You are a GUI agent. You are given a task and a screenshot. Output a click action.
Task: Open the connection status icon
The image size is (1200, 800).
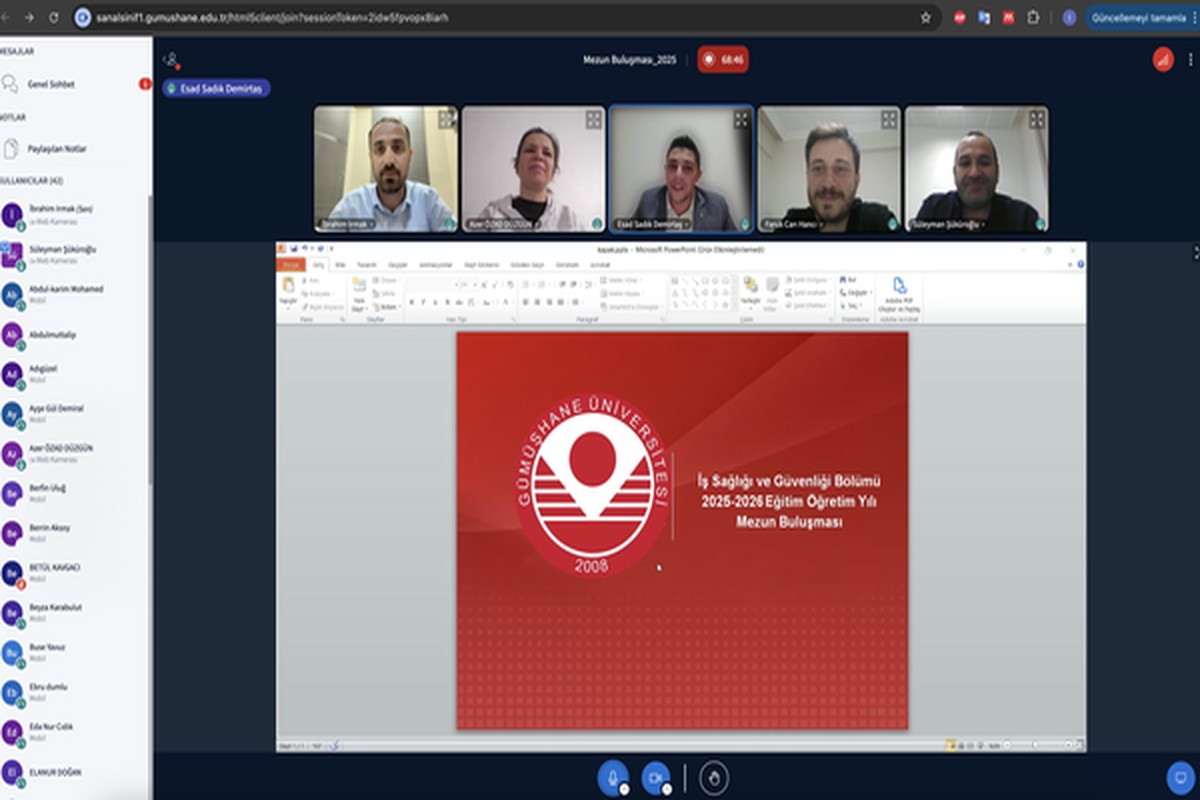(x=1162, y=60)
